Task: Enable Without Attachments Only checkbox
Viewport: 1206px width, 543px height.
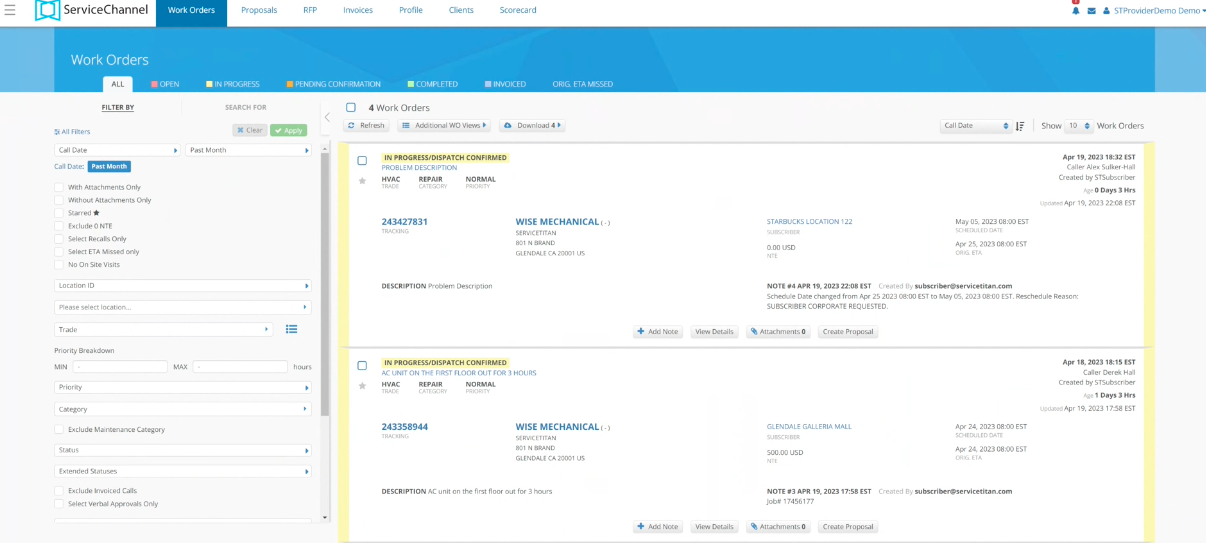Action: click(x=59, y=200)
